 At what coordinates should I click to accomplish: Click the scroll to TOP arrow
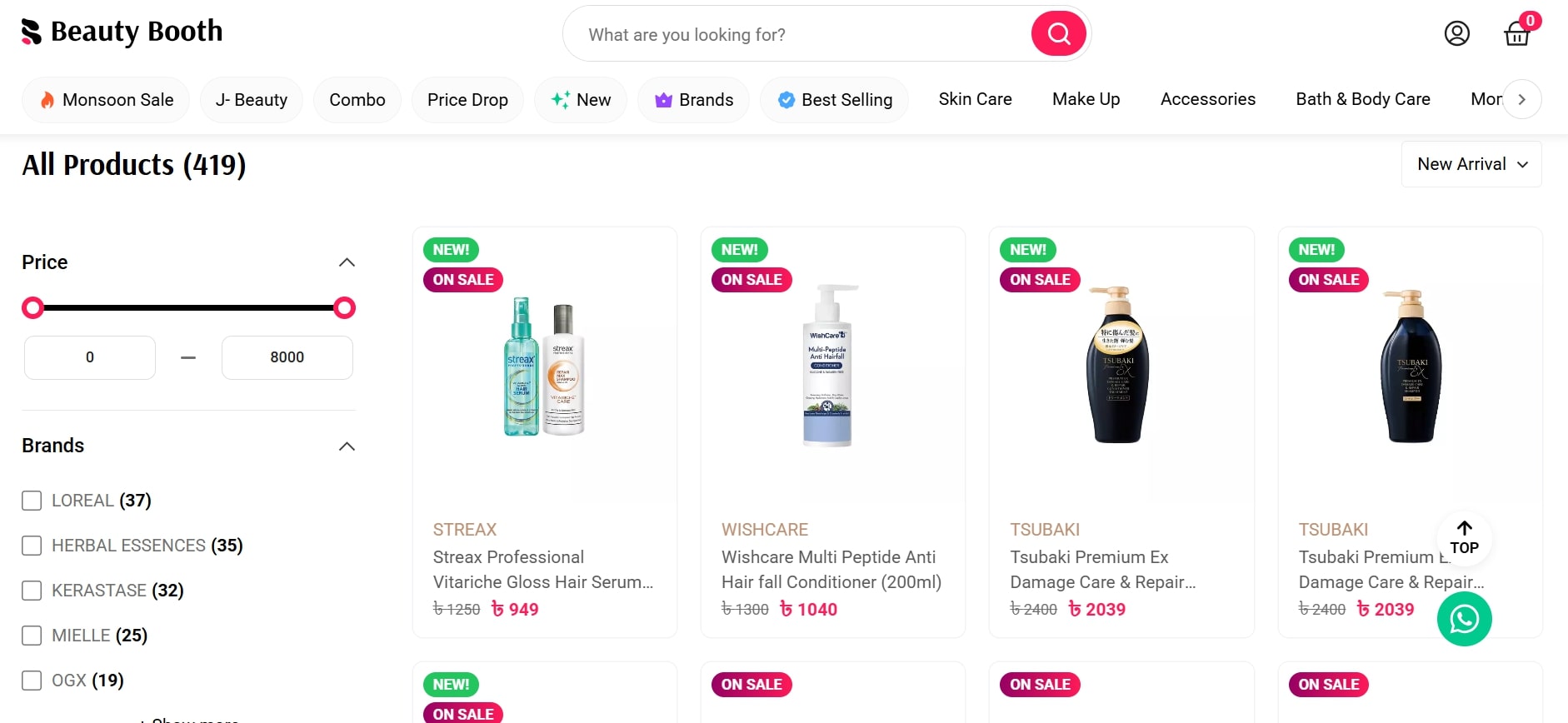(1464, 537)
